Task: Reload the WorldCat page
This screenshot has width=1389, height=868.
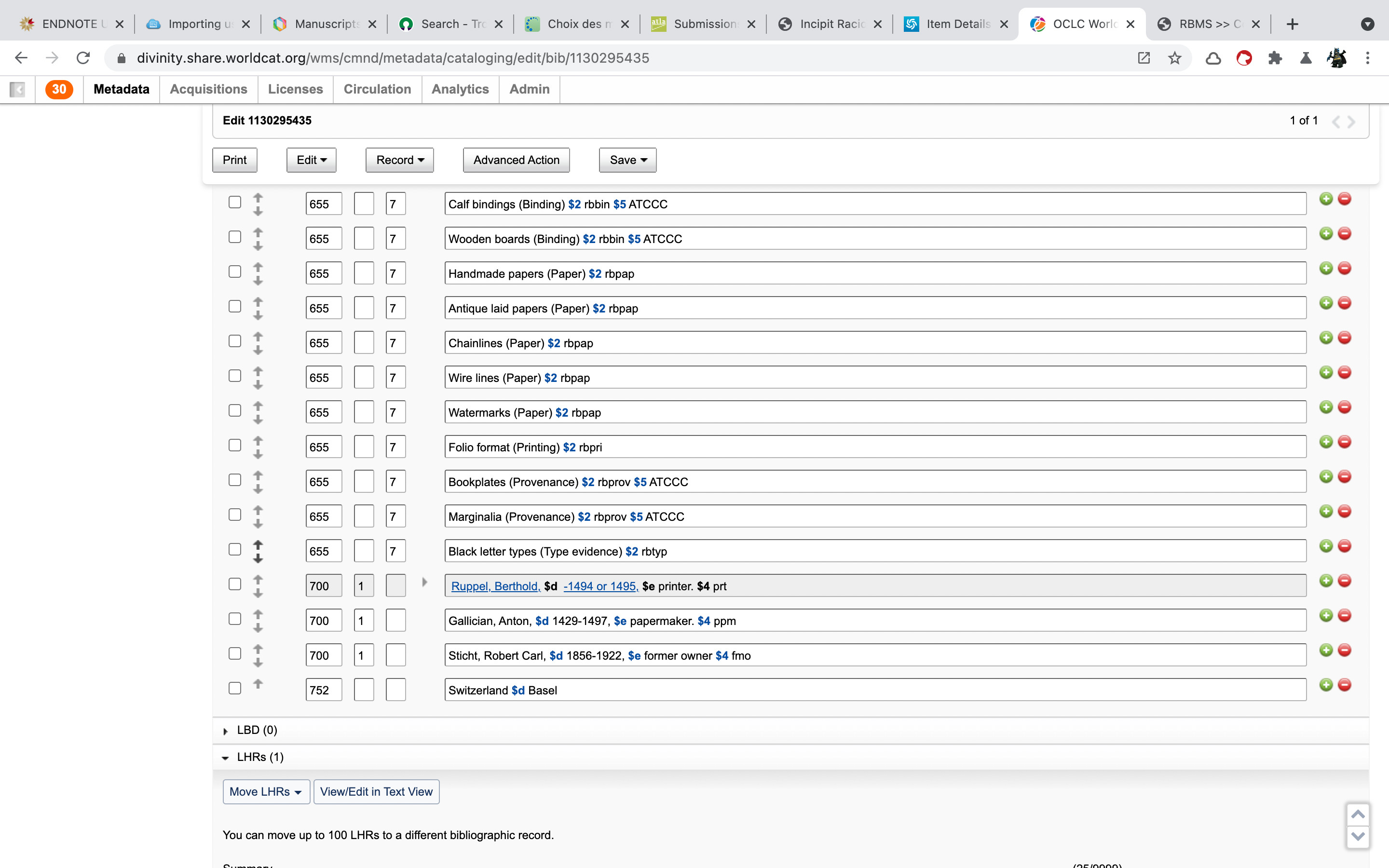Action: 83,58
